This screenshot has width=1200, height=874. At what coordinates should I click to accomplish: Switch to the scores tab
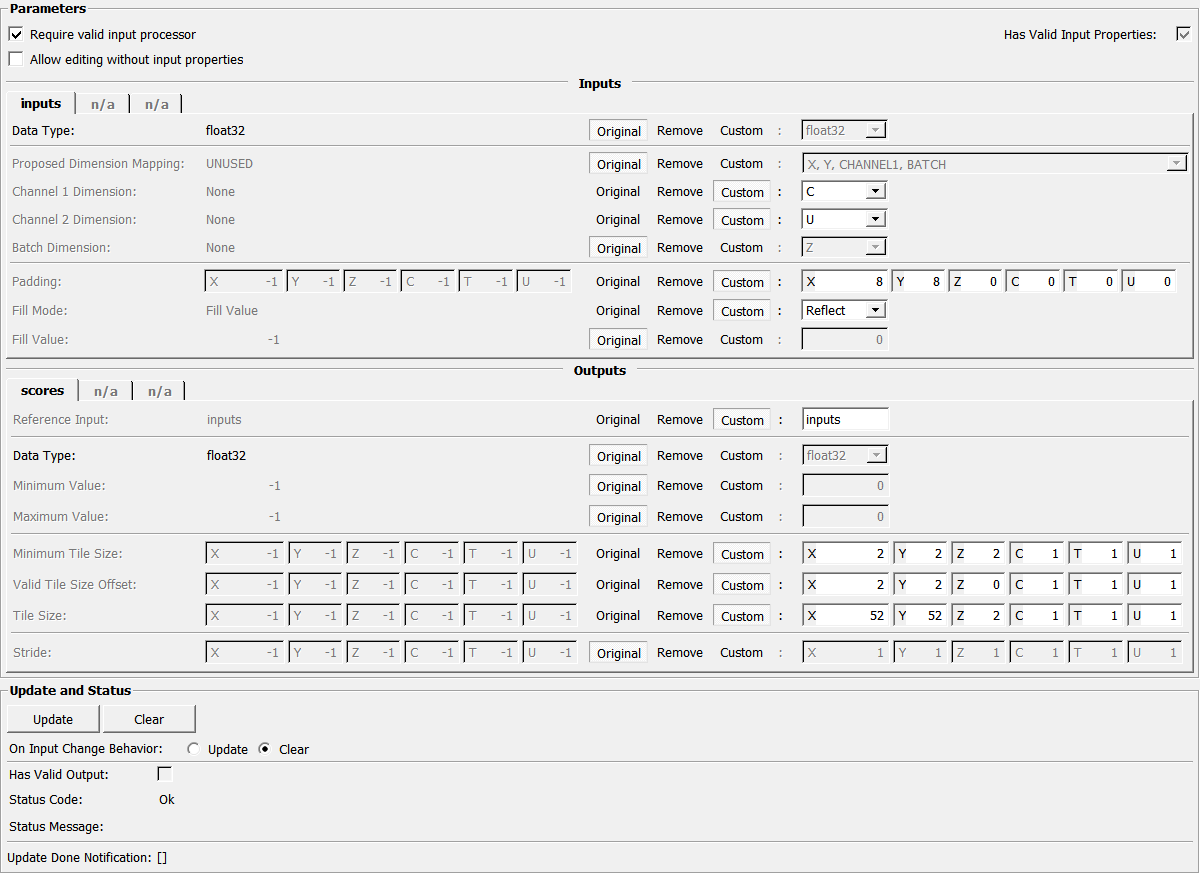tap(43, 391)
